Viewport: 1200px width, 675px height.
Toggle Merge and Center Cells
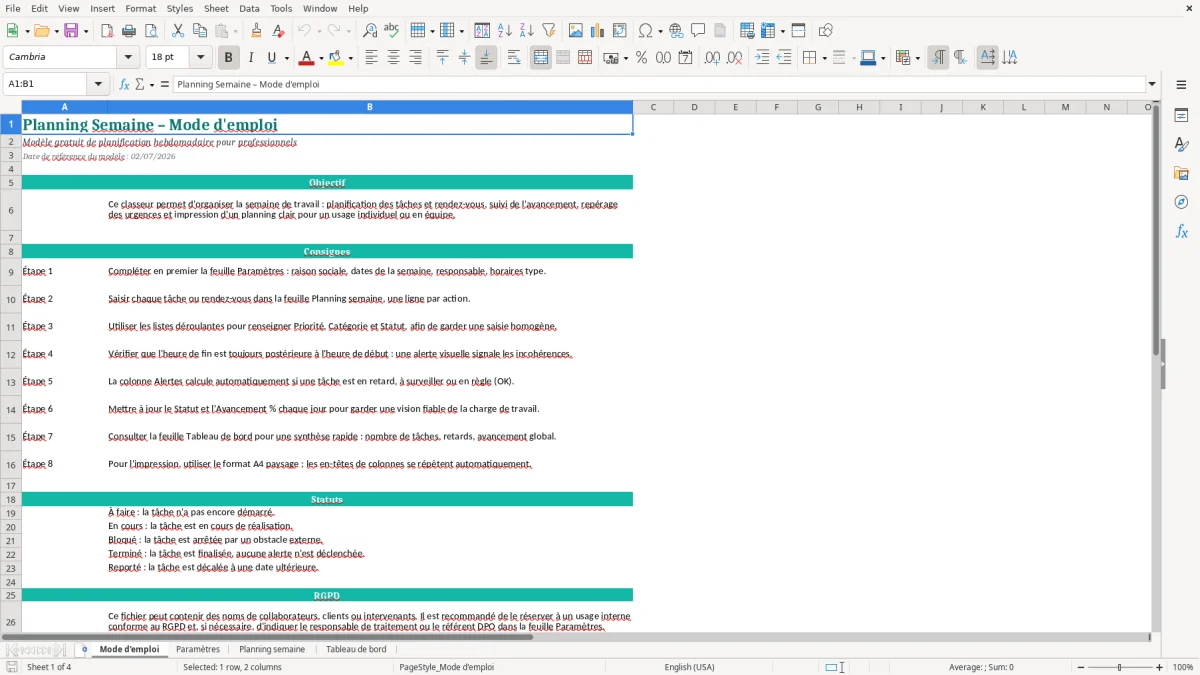541,57
